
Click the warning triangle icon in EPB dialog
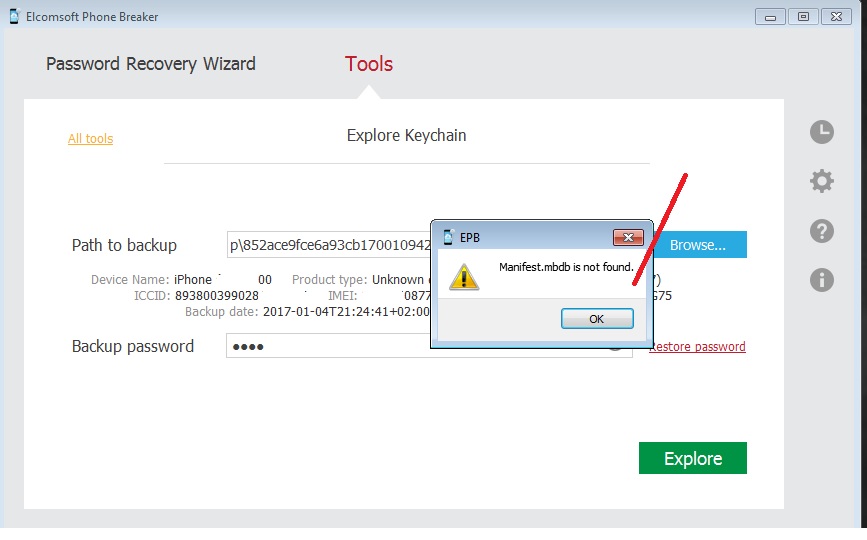(x=463, y=276)
